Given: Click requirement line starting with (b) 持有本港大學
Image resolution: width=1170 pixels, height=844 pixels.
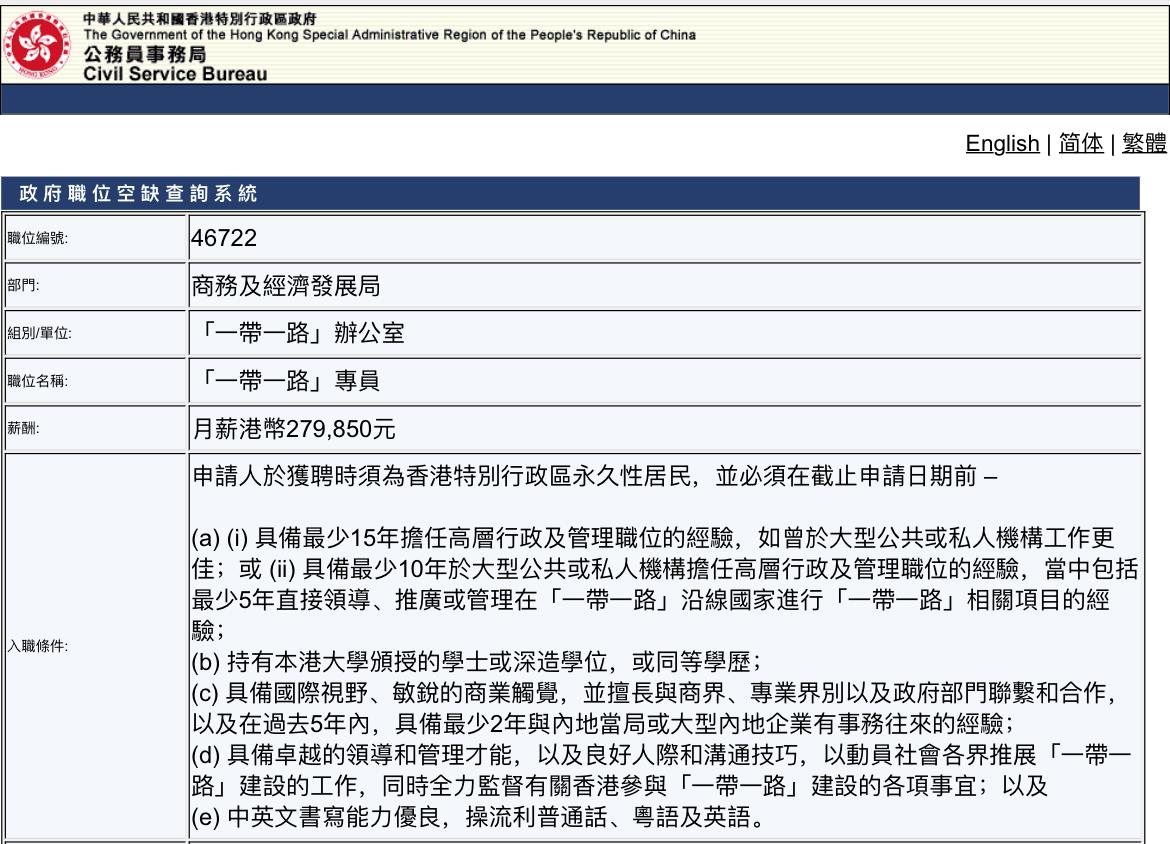Looking at the screenshot, I should (476, 662).
